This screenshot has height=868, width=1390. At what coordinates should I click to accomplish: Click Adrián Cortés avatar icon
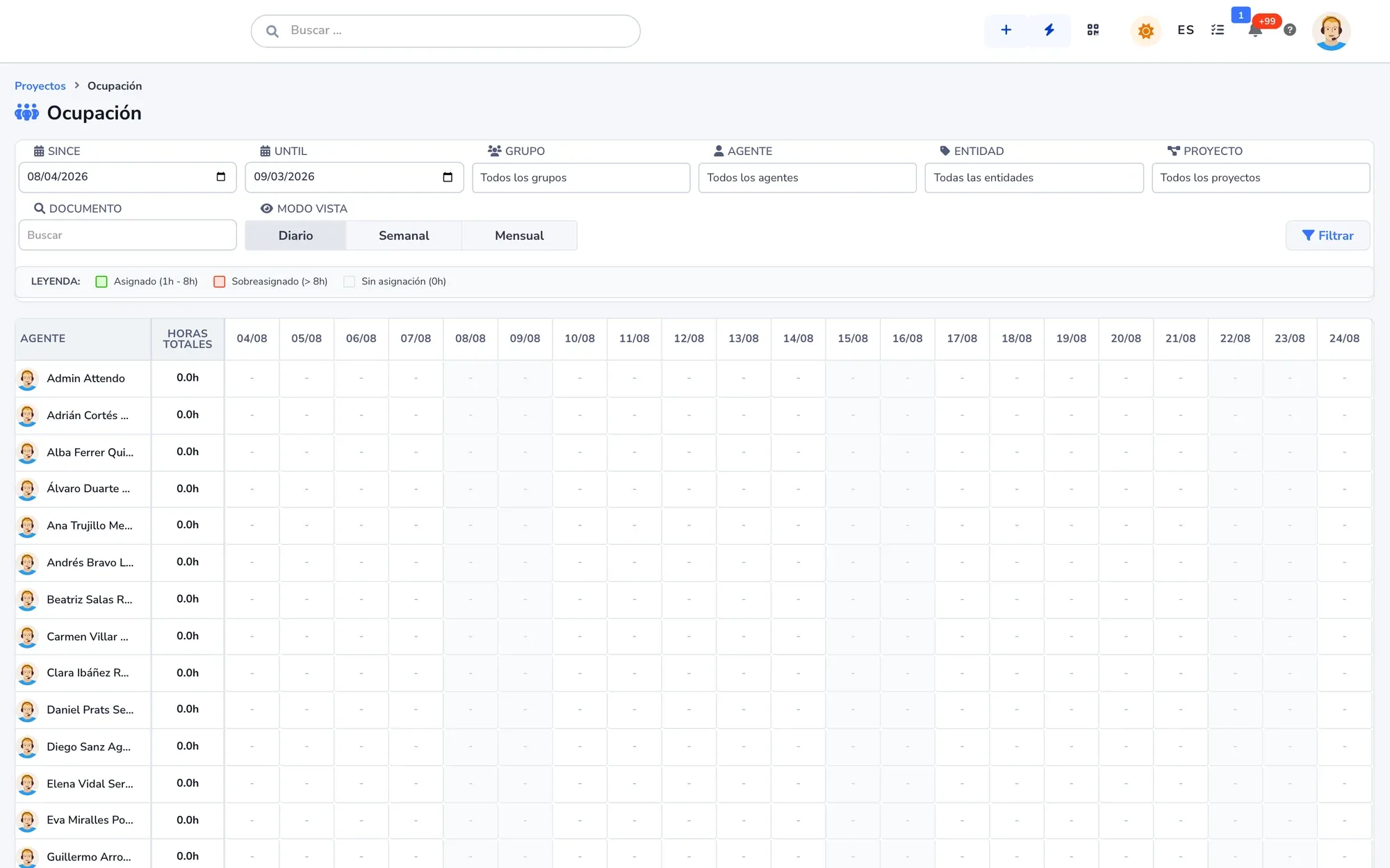[x=27, y=416]
